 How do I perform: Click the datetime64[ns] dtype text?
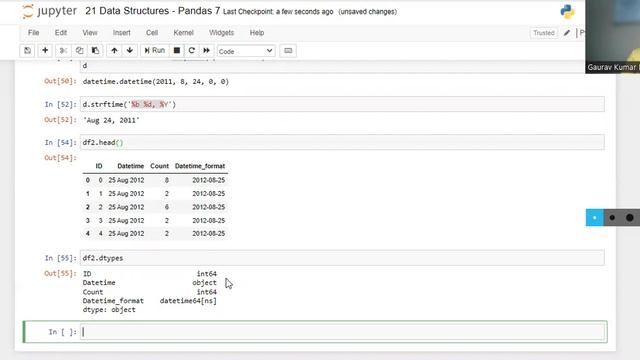coord(188,301)
